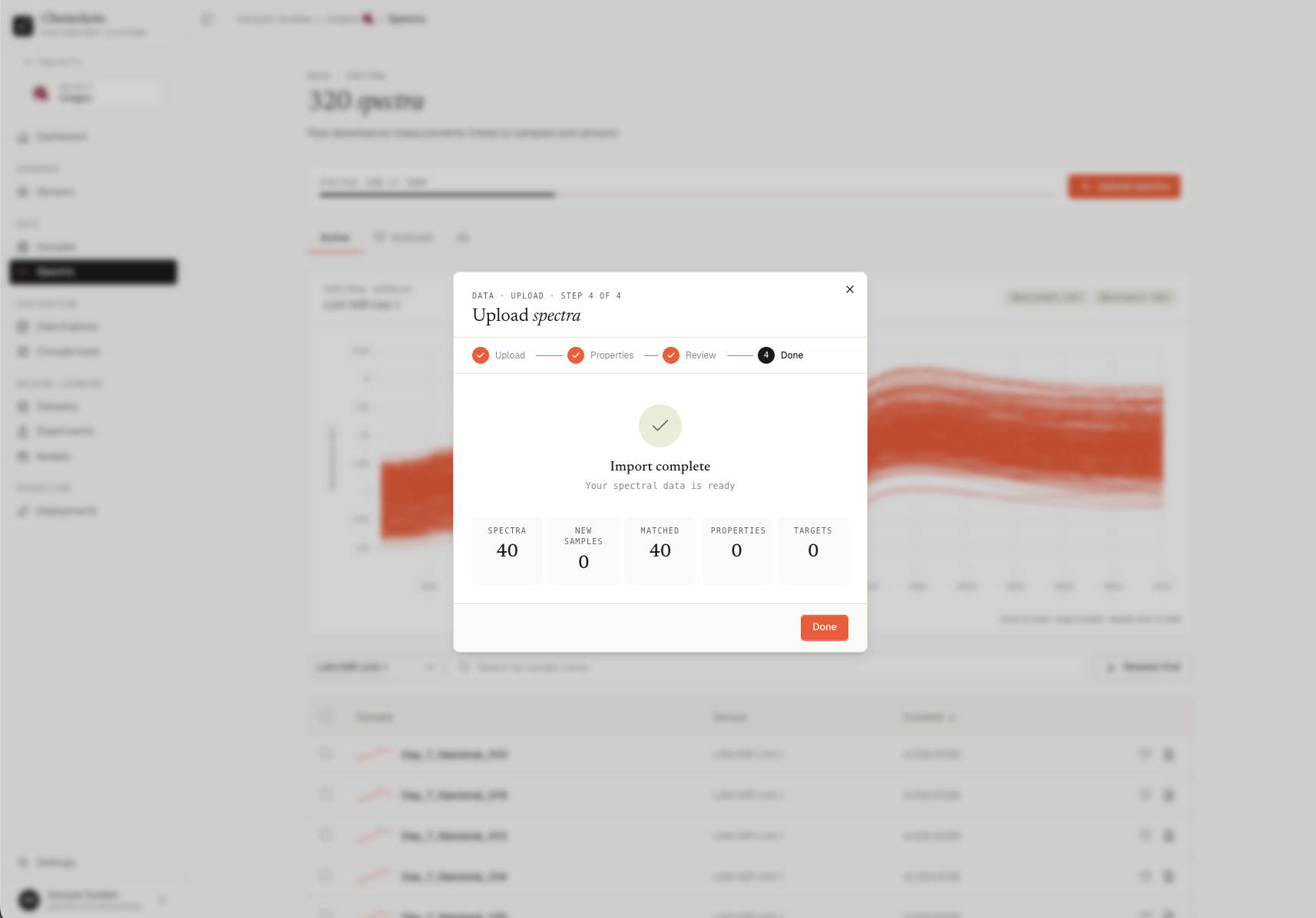Click the completed Properties step checkmark

[576, 355]
